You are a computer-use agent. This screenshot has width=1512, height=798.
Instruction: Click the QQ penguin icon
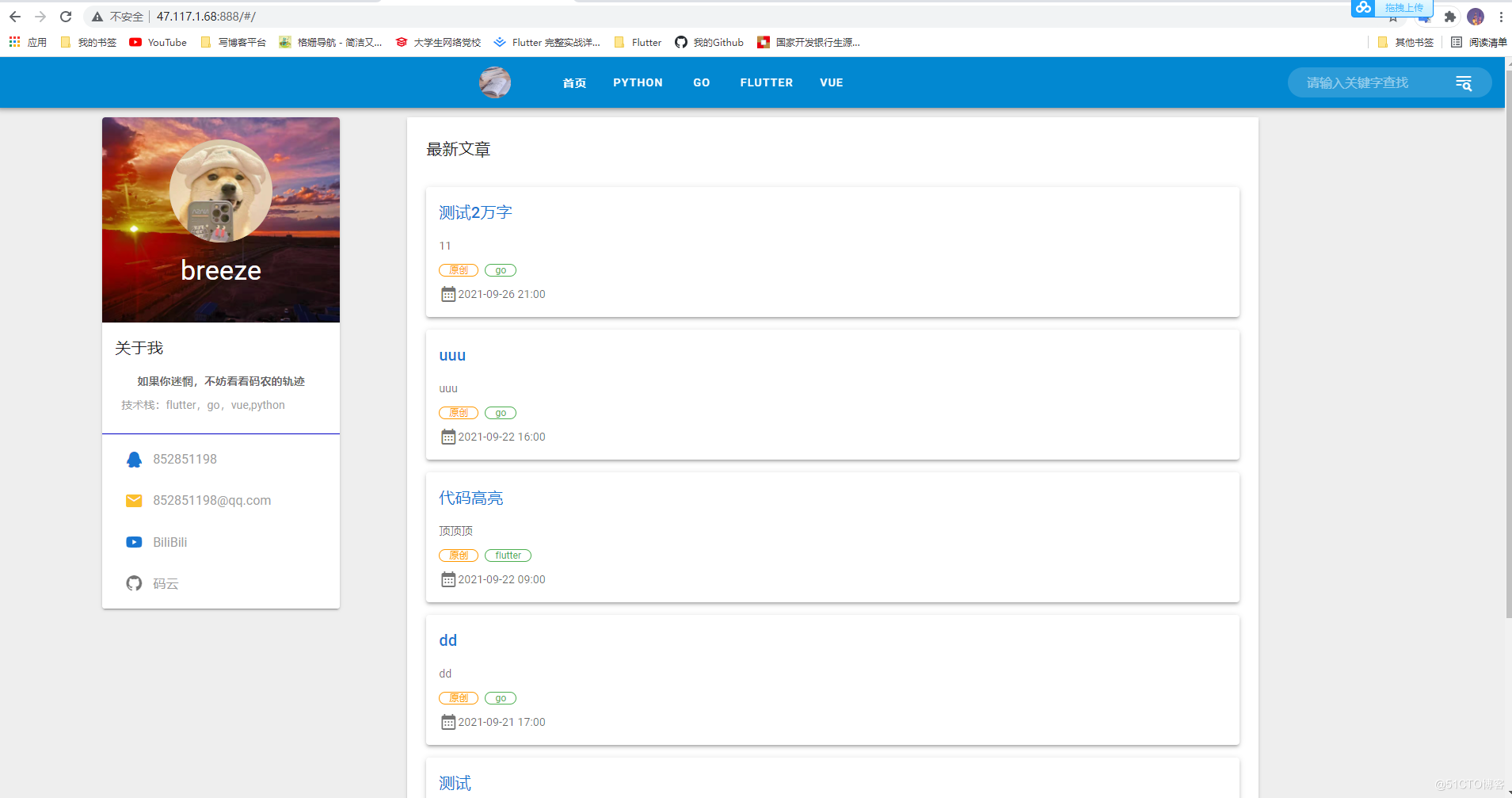tap(134, 460)
